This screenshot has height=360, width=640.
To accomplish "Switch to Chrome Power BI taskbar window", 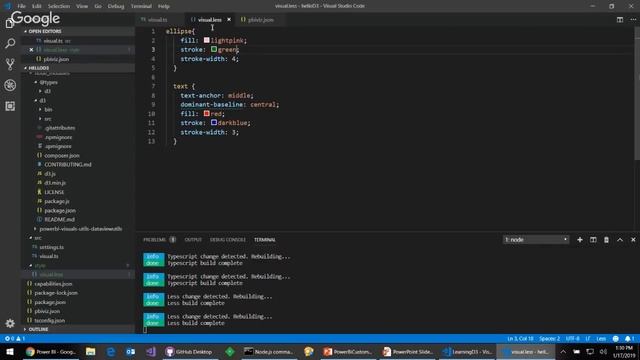I will click(50, 351).
